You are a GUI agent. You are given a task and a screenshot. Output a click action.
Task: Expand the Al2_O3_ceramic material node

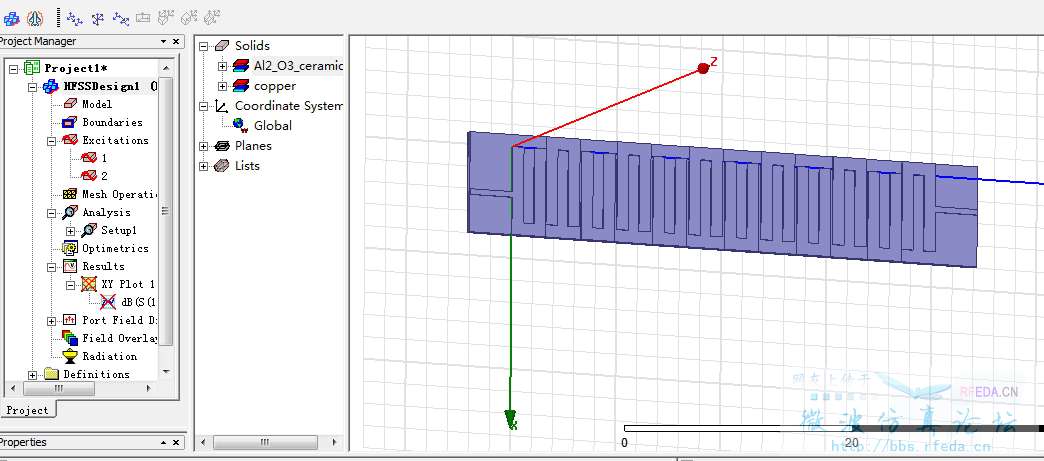223,66
